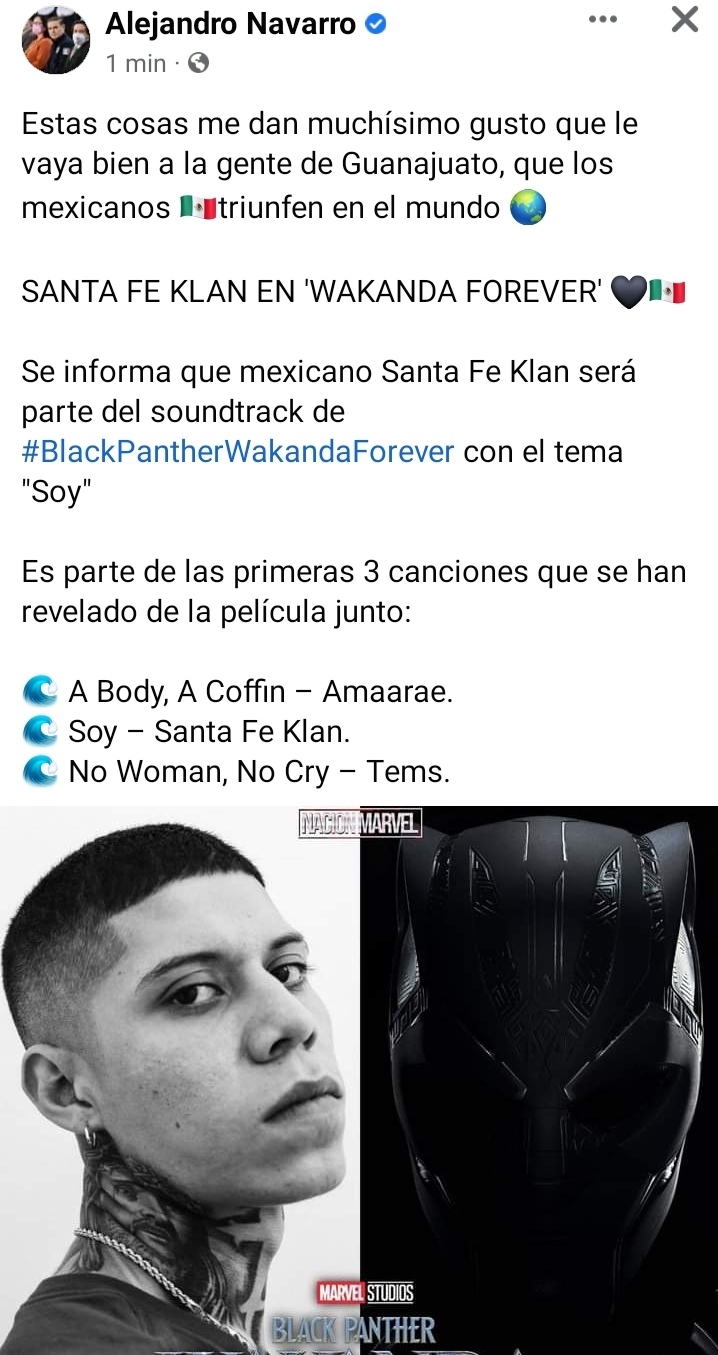Image resolution: width=718 pixels, height=1355 pixels.
Task: Click wave emoji beside "A Body, A Coffin"
Action: point(40,691)
